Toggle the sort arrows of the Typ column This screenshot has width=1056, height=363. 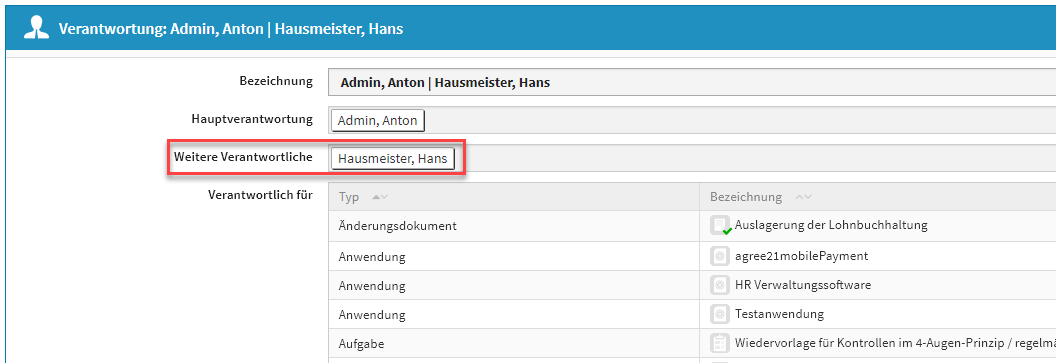pos(380,197)
